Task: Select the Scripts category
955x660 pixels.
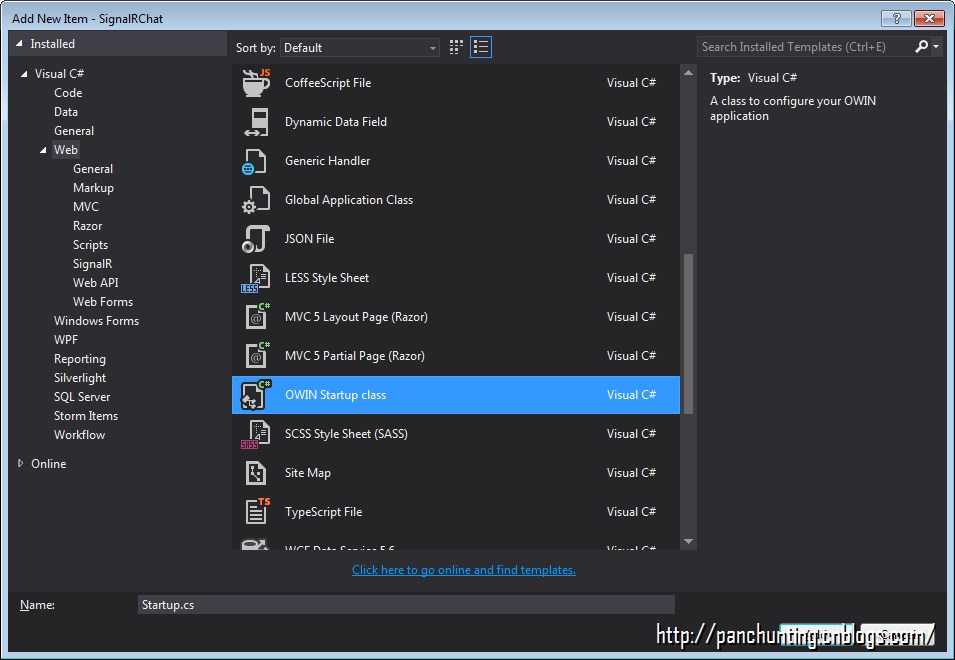Action: tap(90, 245)
